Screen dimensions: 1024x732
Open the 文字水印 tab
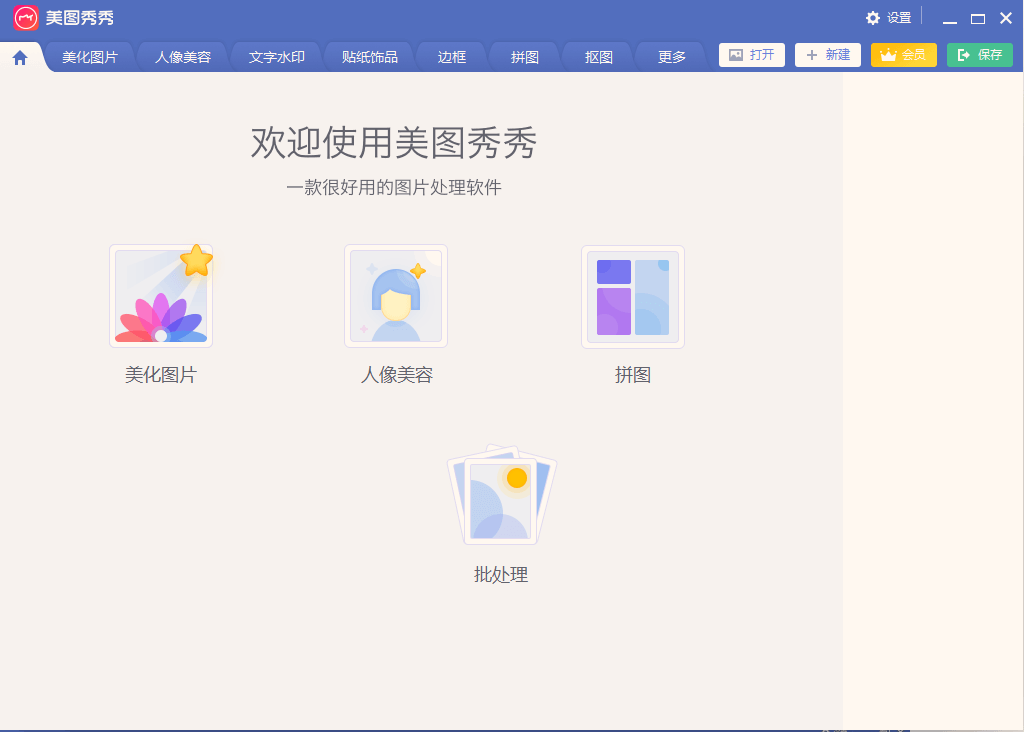(x=276, y=57)
